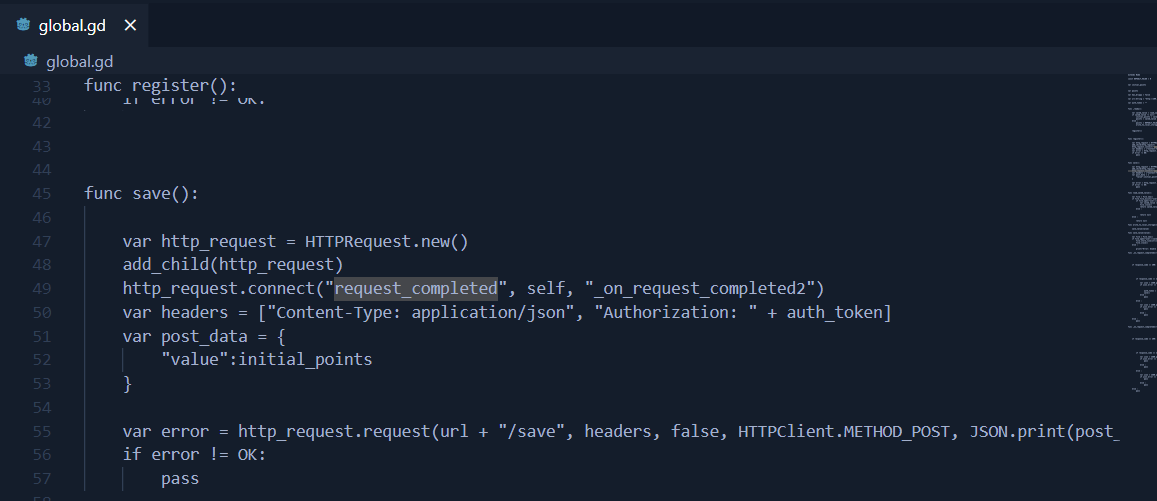Click line number 51 in the gutter
Image resolution: width=1157 pixels, height=501 pixels.
42,336
